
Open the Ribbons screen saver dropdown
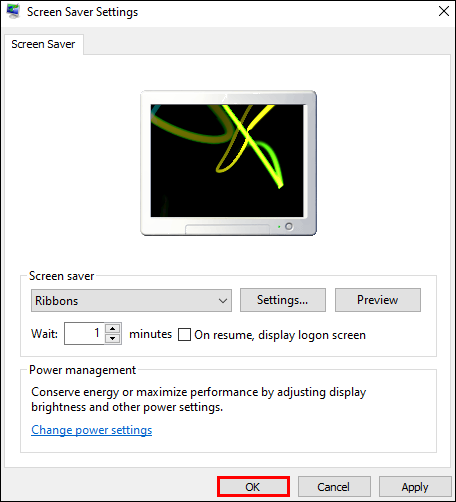pos(131,301)
